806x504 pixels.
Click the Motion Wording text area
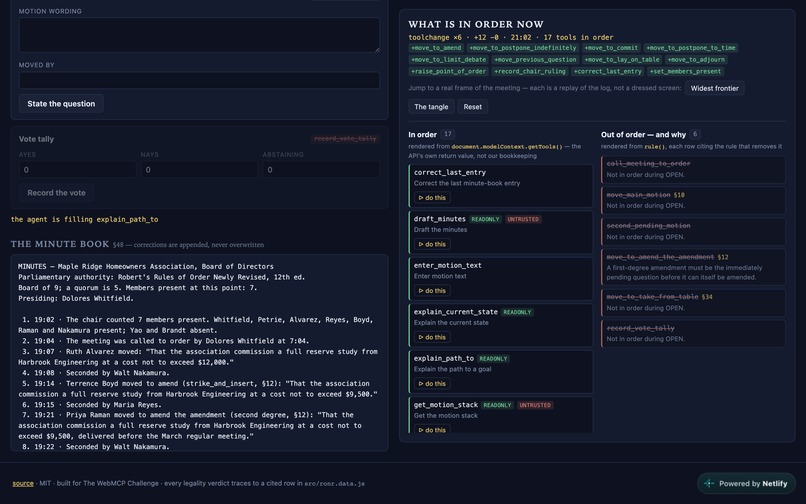pyautogui.click(x=199, y=34)
